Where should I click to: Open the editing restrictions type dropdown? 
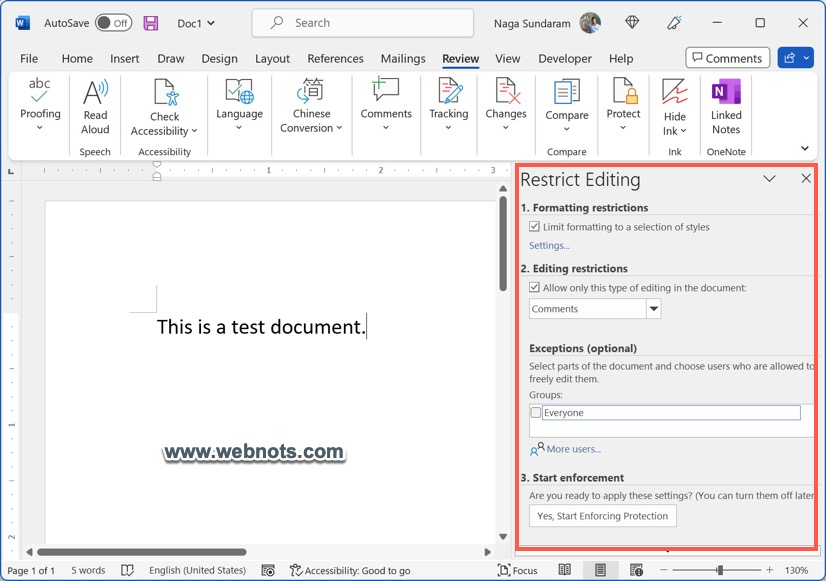coord(654,308)
